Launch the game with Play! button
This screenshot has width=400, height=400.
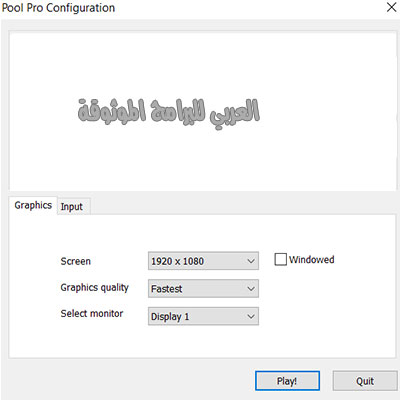pos(287,381)
